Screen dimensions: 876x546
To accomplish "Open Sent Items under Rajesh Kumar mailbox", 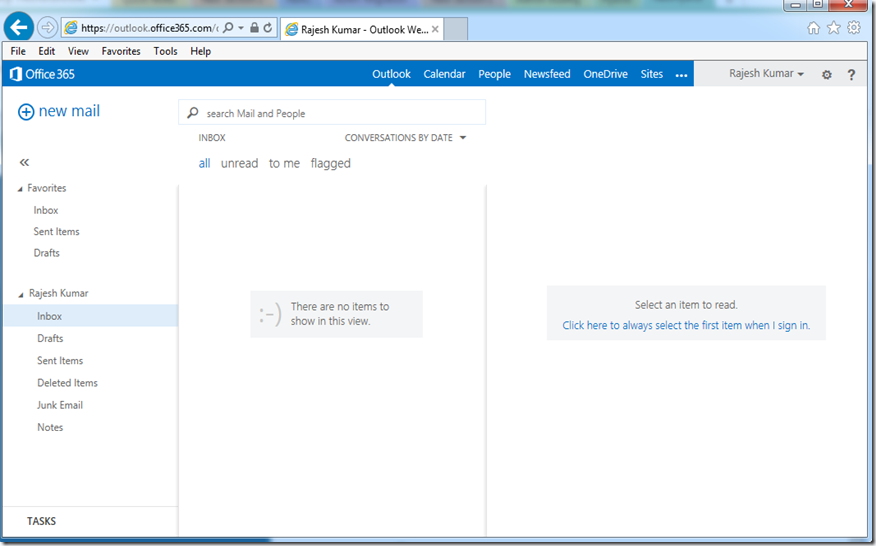I will click(x=60, y=360).
